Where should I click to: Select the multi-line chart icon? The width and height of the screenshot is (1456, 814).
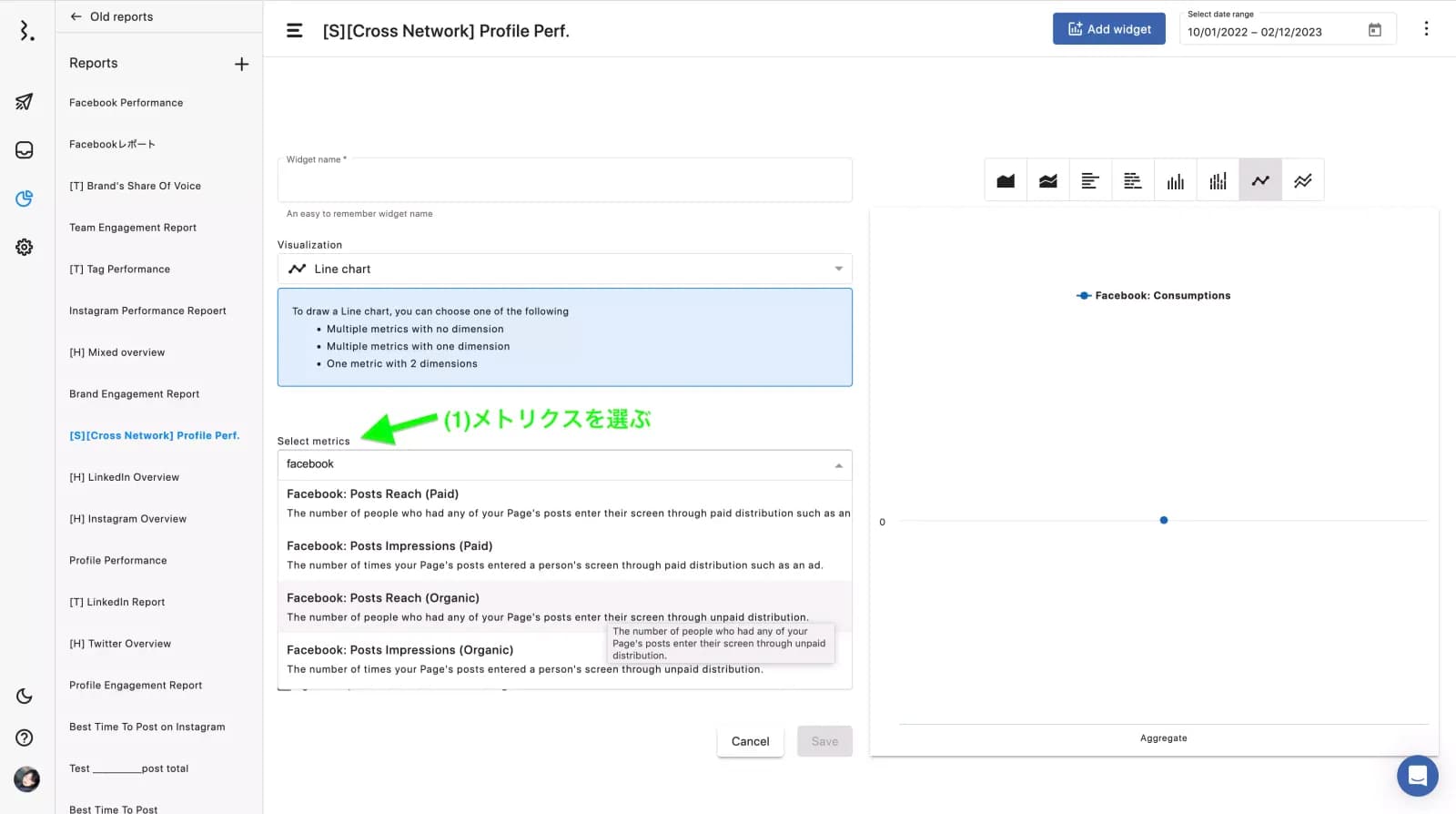click(x=1303, y=180)
